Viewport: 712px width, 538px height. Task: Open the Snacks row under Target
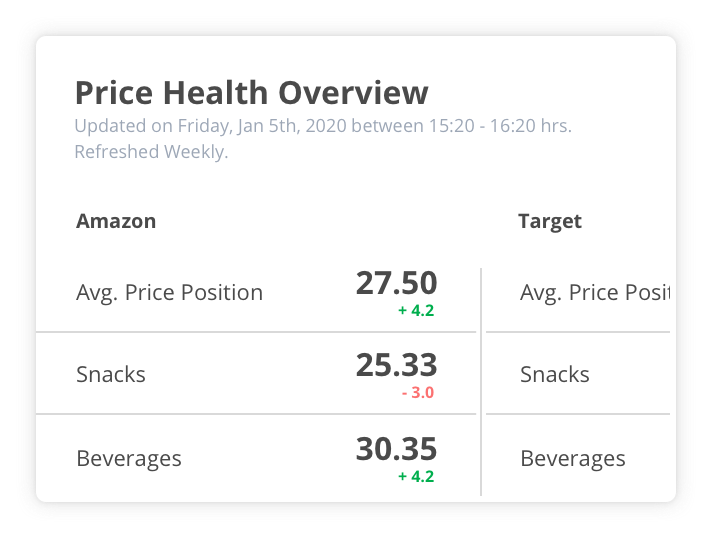[x=555, y=375]
